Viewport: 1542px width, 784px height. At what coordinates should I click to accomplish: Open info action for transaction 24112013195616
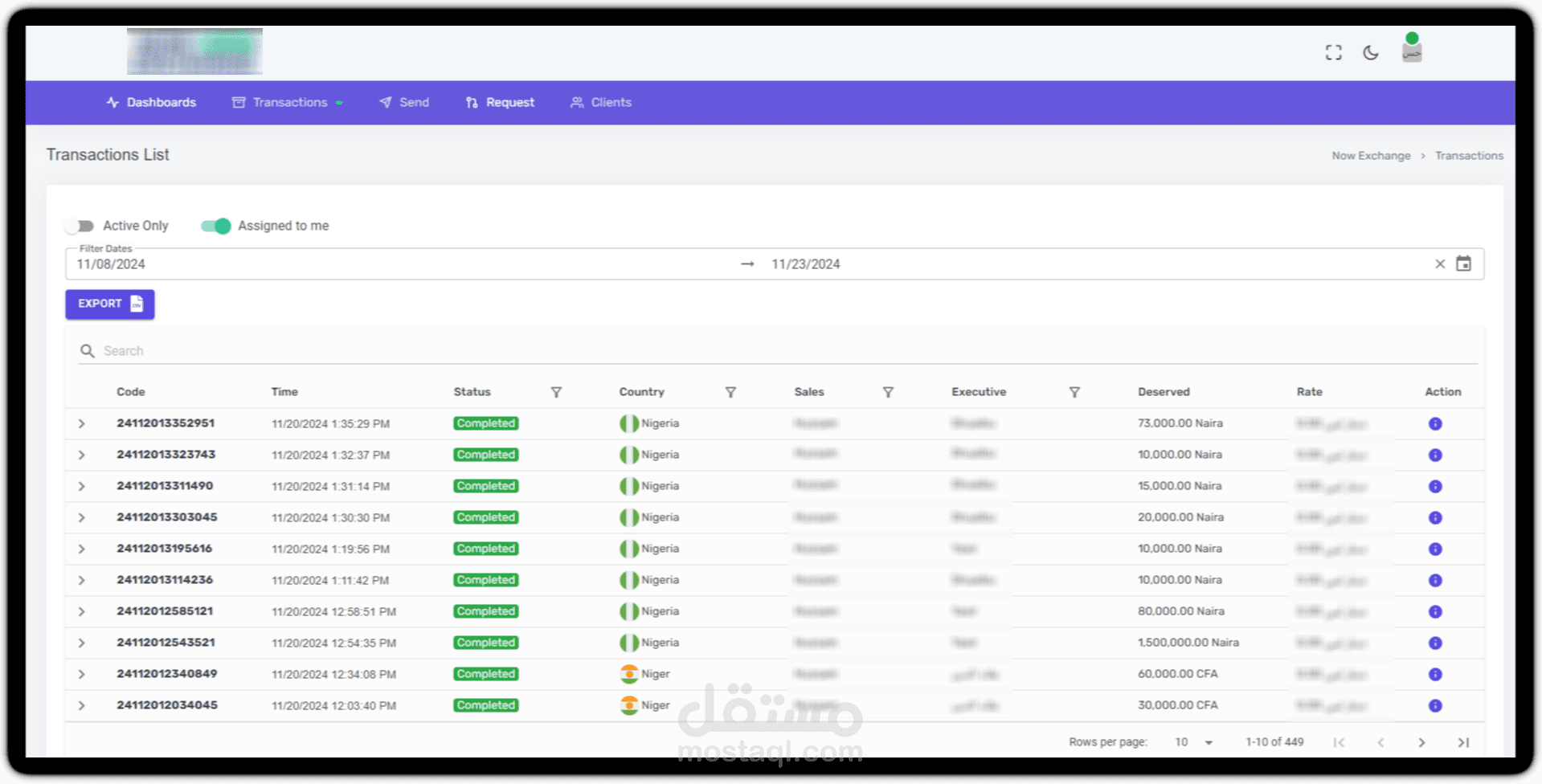[x=1435, y=549]
